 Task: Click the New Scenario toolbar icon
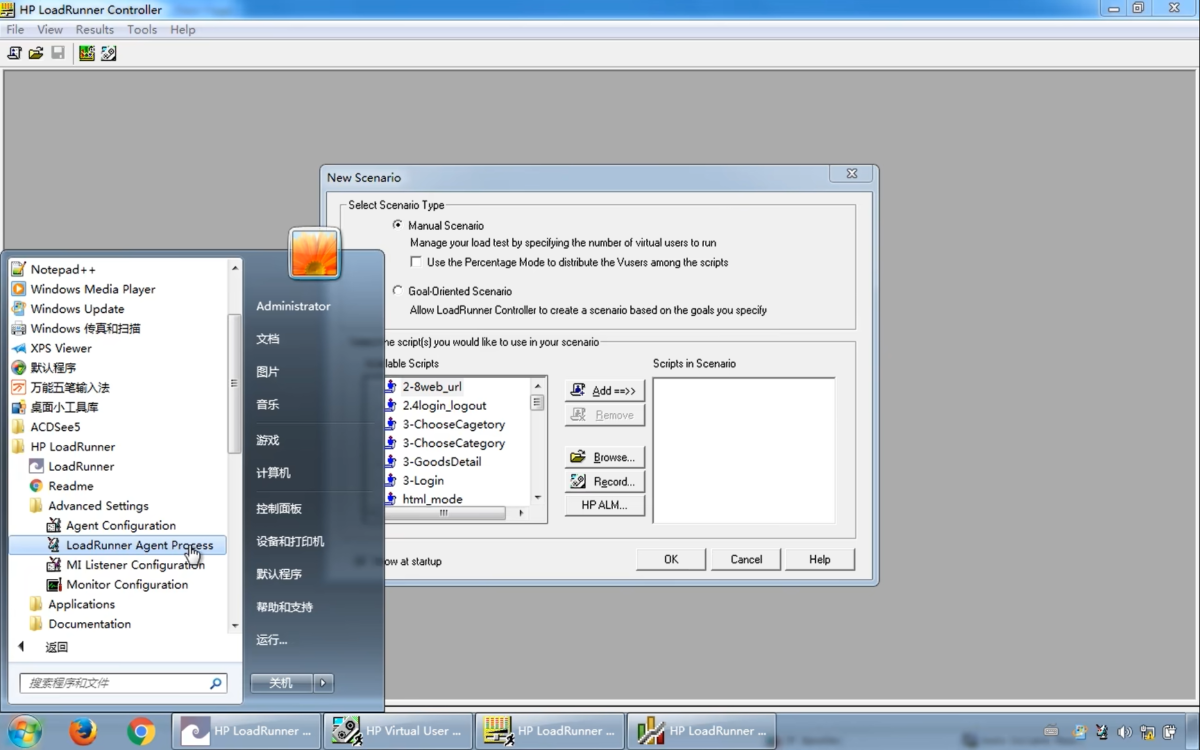click(x=14, y=53)
